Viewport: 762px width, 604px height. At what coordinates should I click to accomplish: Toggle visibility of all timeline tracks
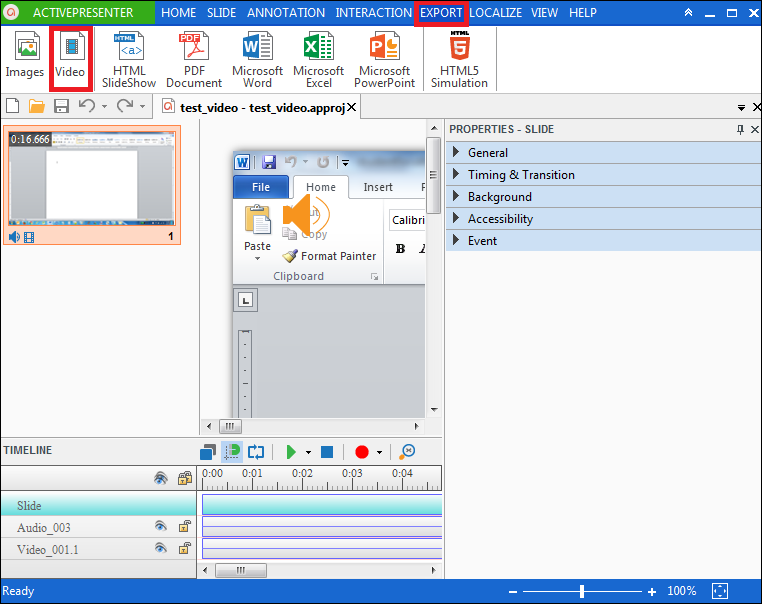pos(161,478)
